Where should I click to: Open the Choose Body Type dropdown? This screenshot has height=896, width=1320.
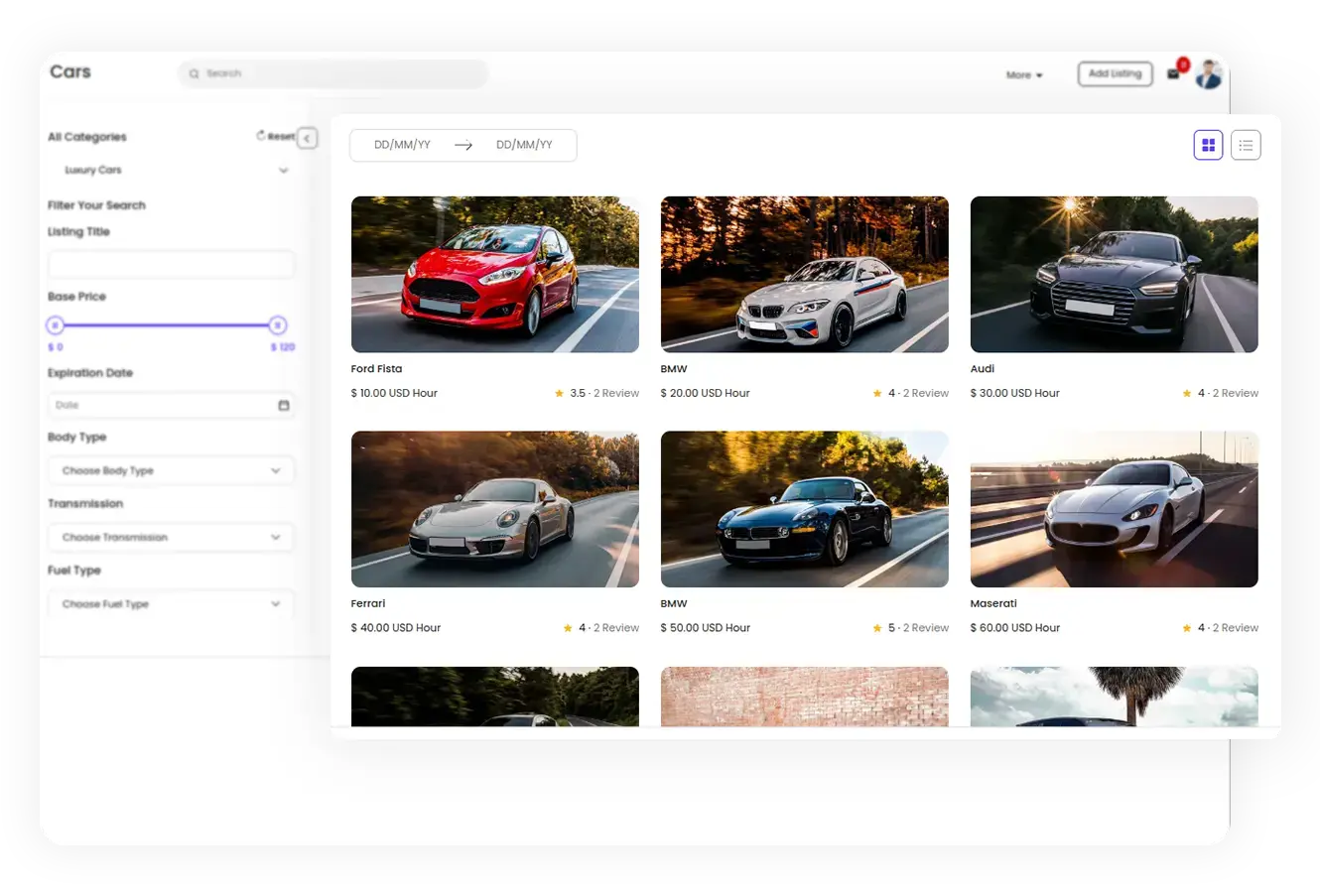pos(171,470)
